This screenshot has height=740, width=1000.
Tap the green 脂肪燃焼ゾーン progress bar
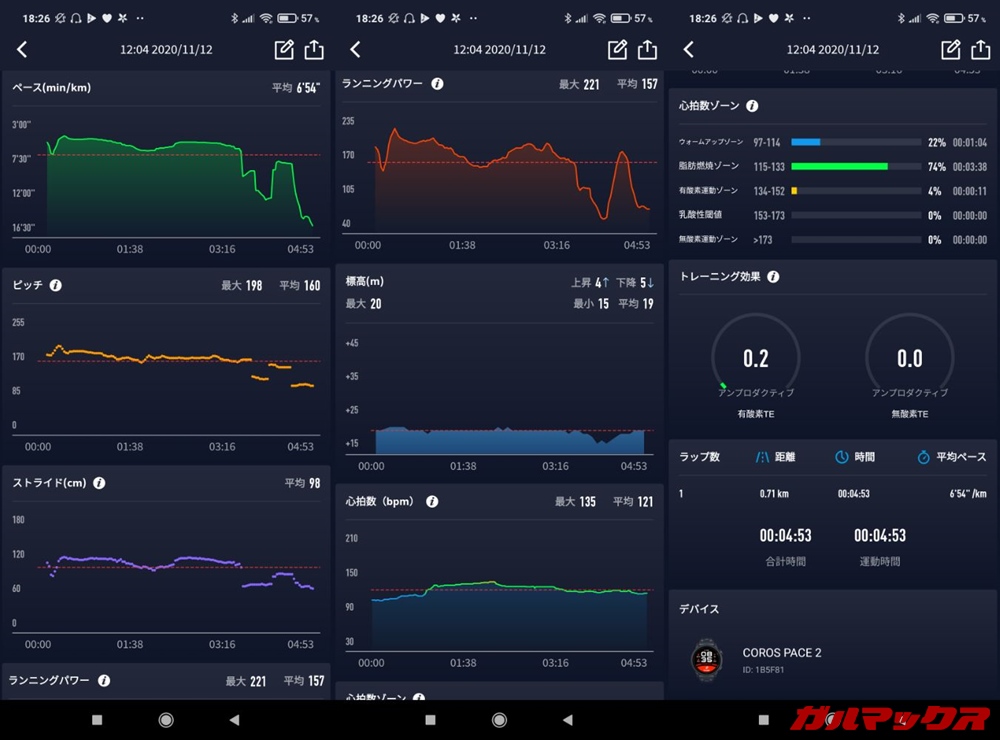pos(839,167)
